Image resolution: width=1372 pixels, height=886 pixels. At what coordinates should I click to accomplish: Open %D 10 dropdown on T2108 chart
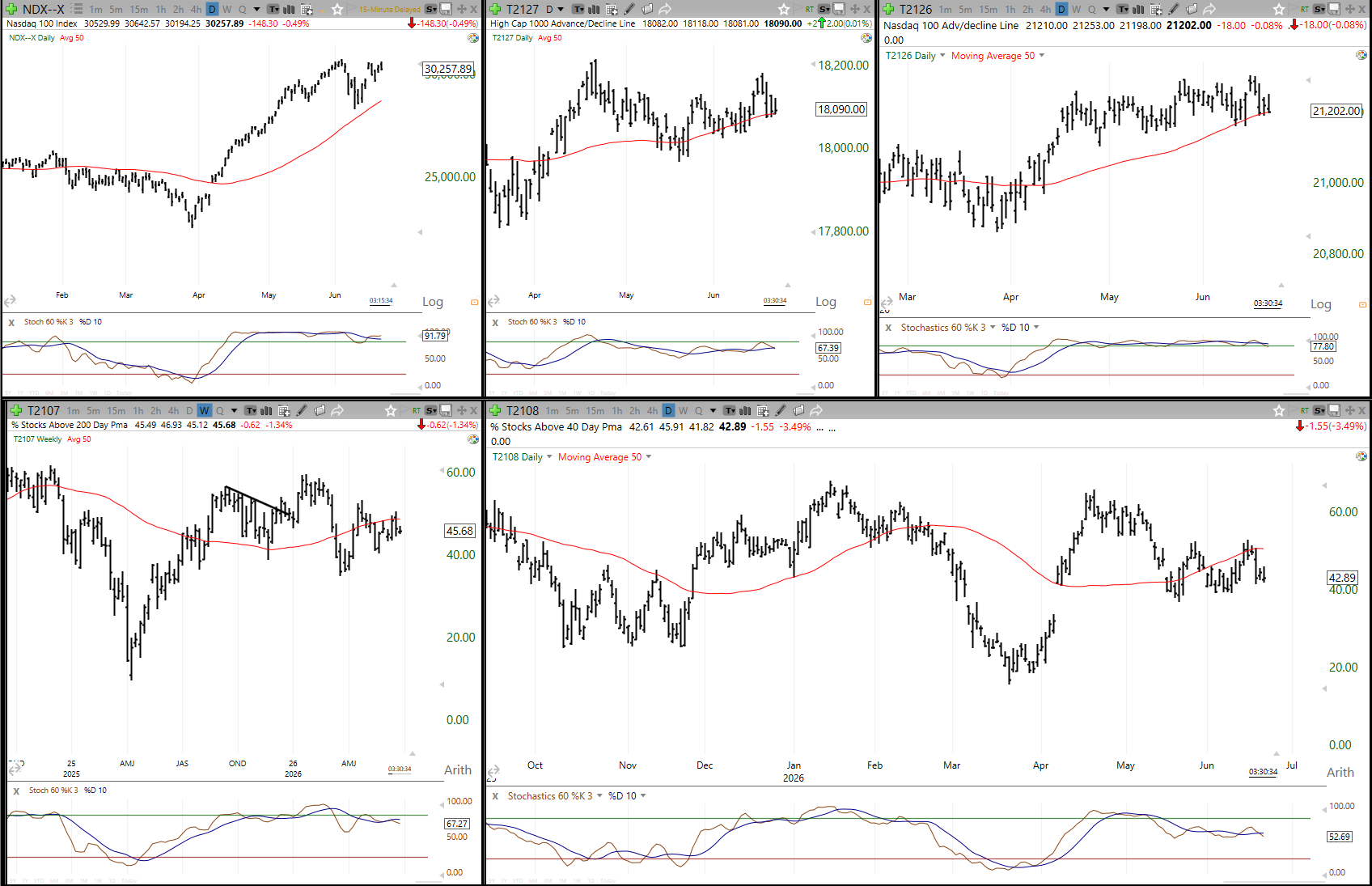pyautogui.click(x=643, y=796)
